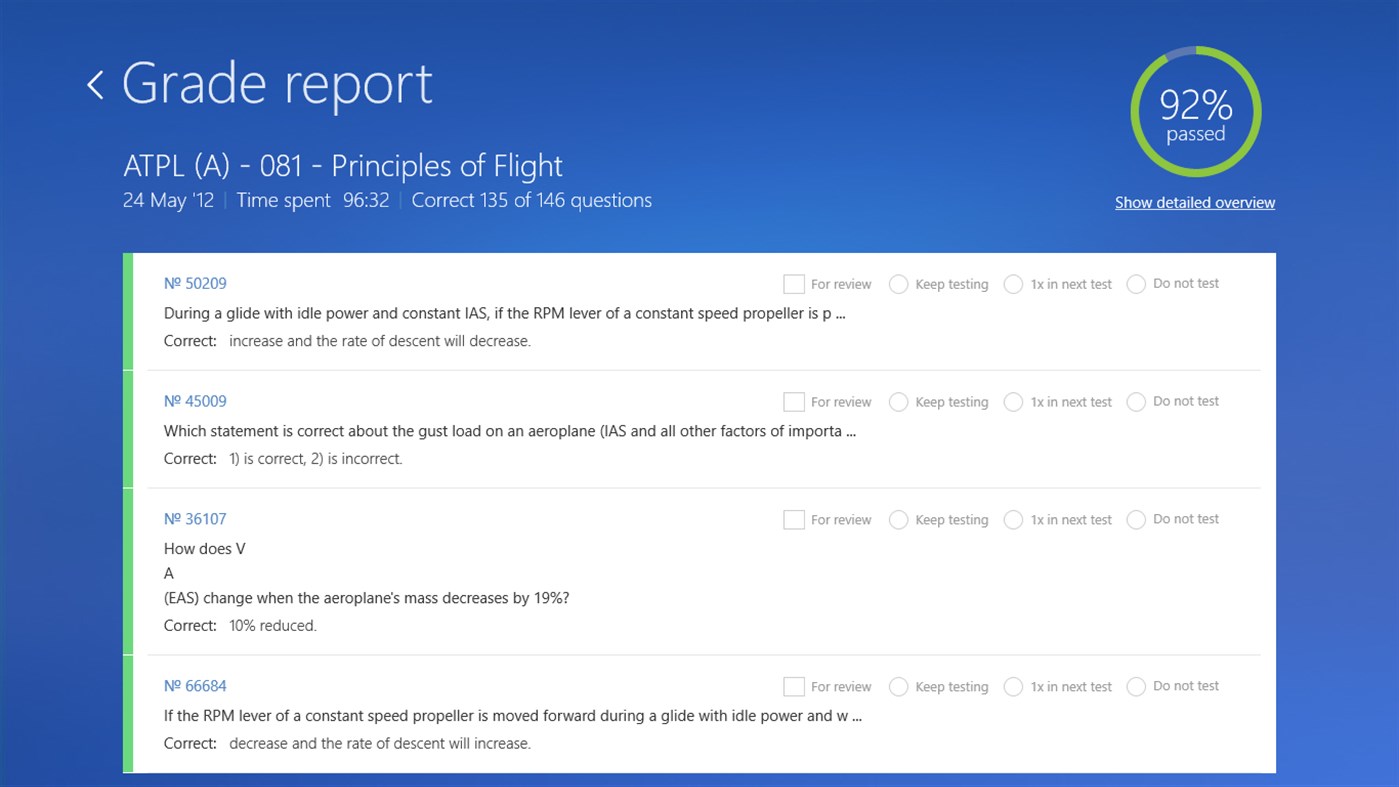Viewport: 1399px width, 787px height.
Task: Select Keep testing for question 36107
Action: [898, 520]
